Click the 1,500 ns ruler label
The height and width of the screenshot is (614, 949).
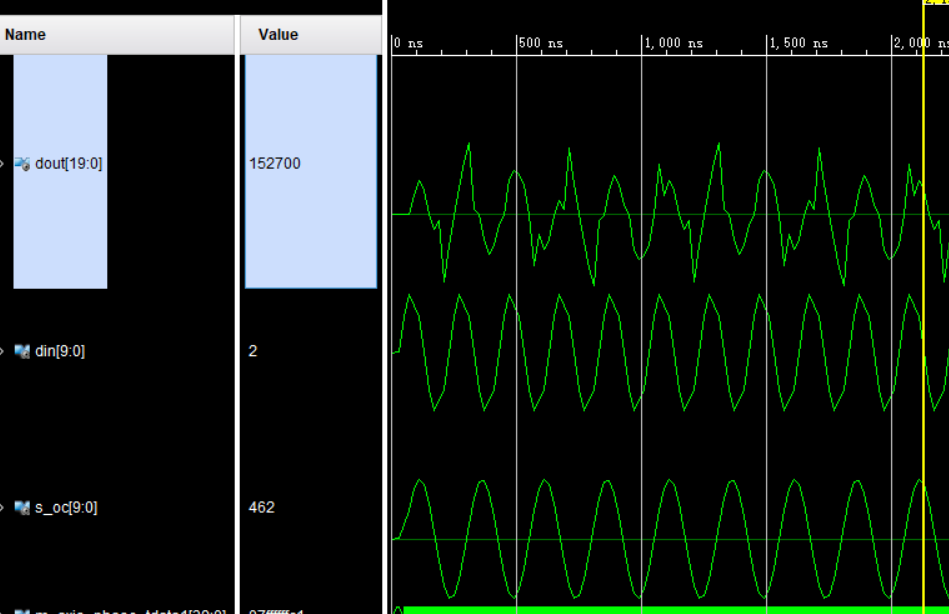tap(799, 43)
